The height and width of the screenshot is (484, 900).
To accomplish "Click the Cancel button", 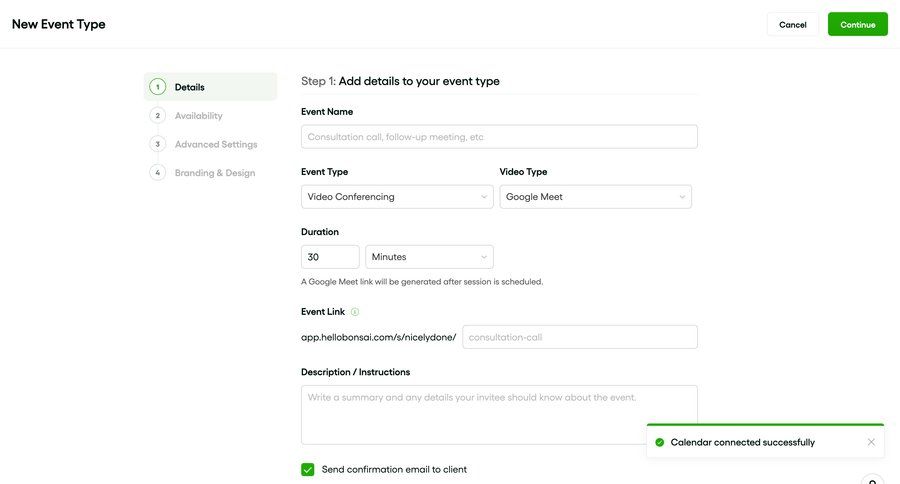I will [793, 25].
